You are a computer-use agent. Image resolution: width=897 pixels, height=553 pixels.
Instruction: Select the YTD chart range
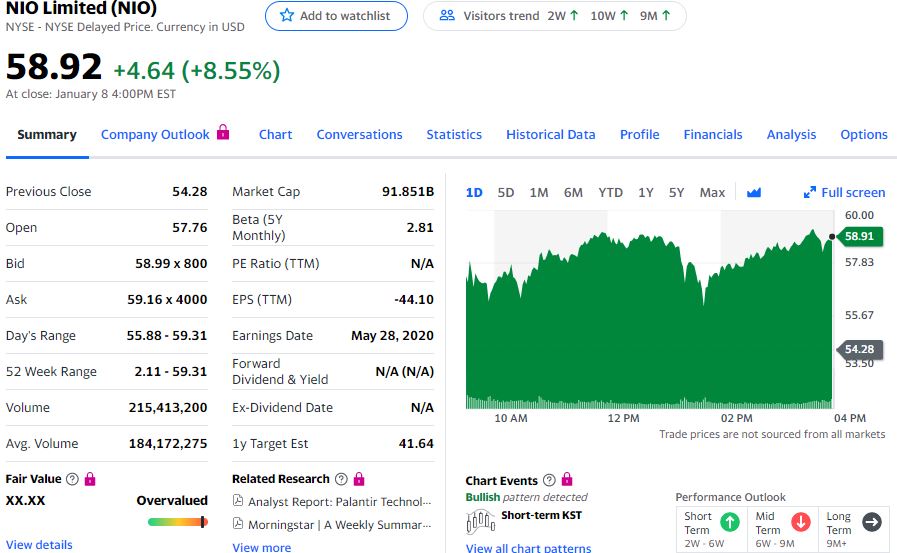point(610,193)
